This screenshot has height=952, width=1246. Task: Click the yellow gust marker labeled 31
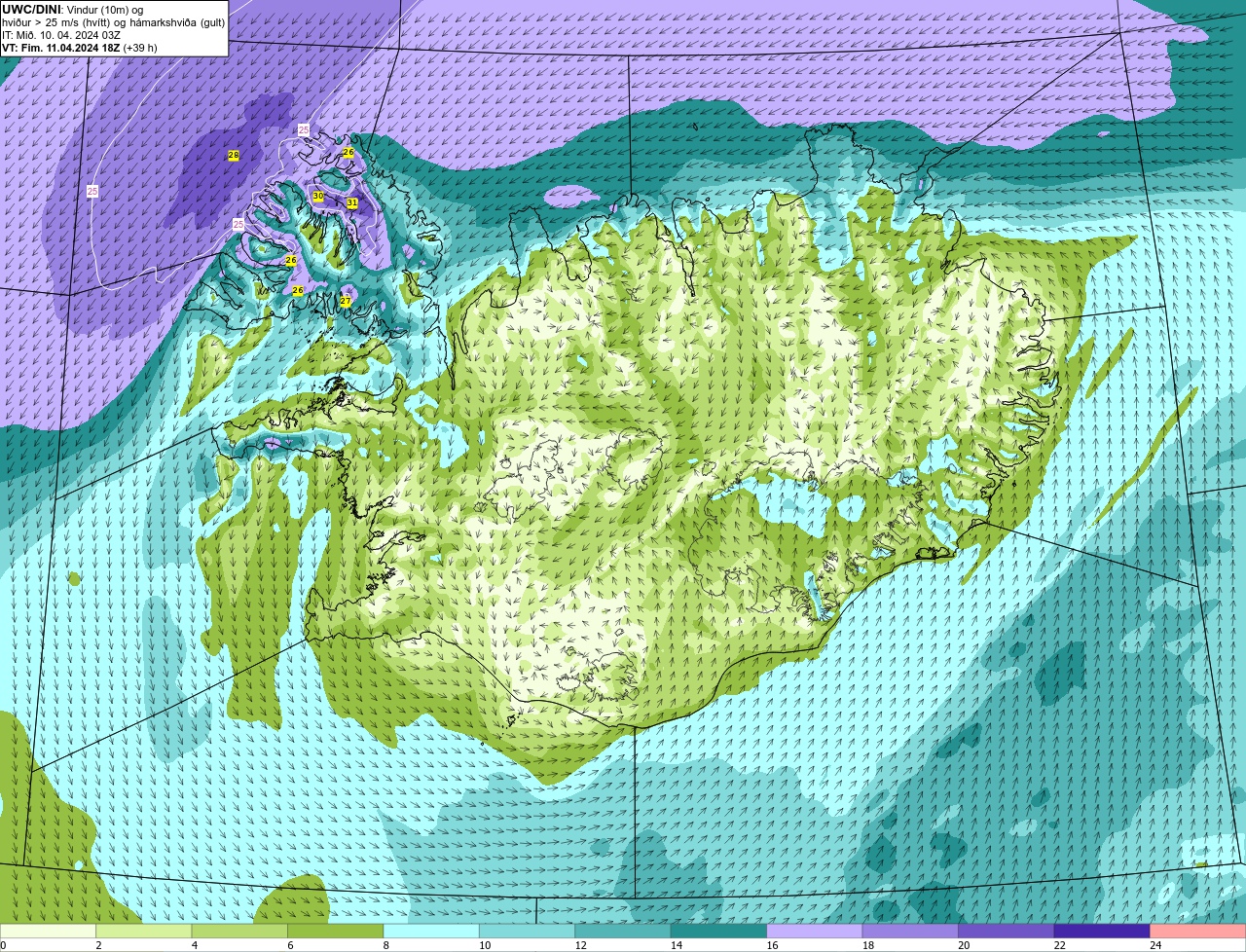pos(352,203)
